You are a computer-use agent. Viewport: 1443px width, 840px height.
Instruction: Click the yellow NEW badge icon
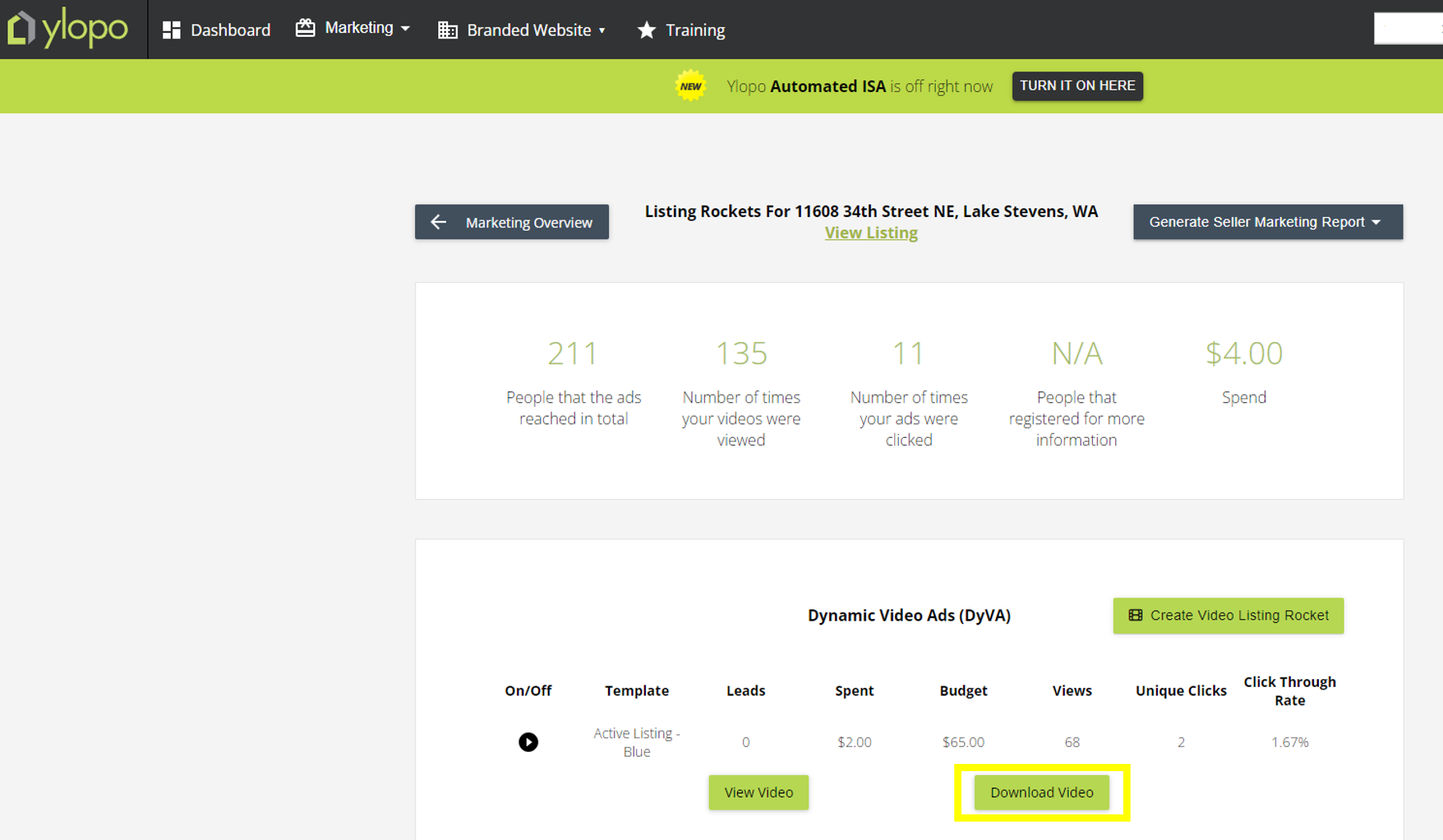(x=689, y=85)
